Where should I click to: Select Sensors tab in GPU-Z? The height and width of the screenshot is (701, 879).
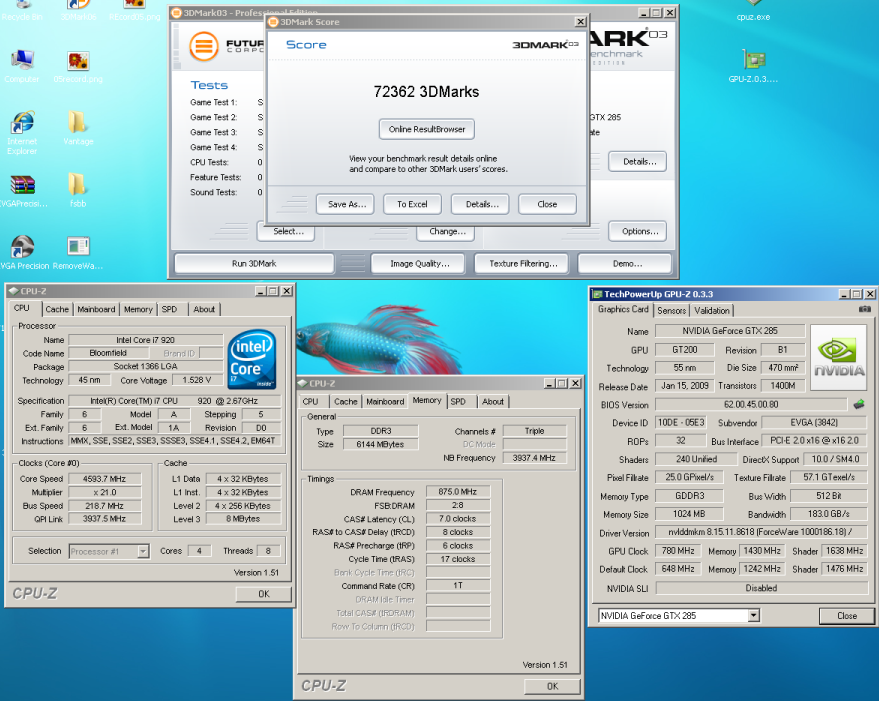[672, 310]
